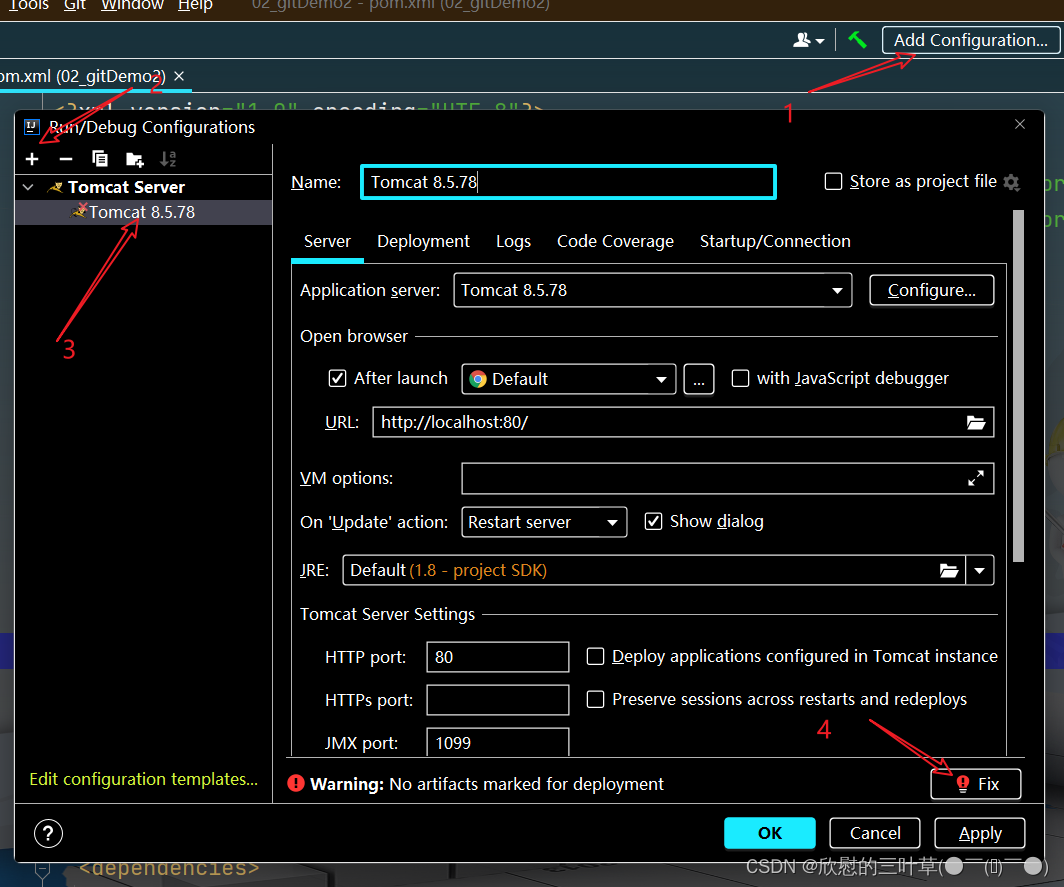Click the help question mark button
Screen dimensions: 1064x887
point(48,833)
